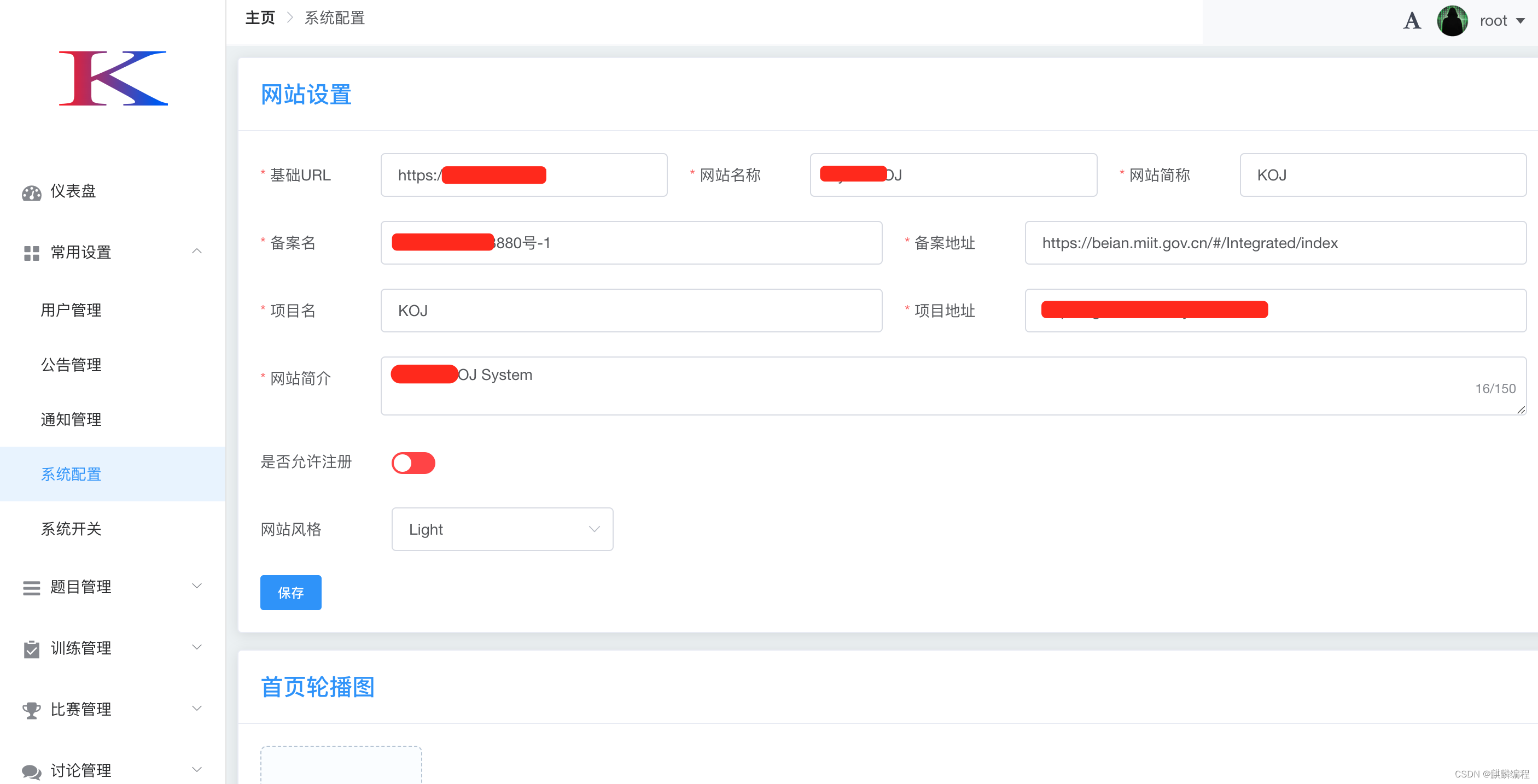Image resolution: width=1538 pixels, height=784 pixels.
Task: Click the blue 保存 button
Action: pyautogui.click(x=291, y=593)
